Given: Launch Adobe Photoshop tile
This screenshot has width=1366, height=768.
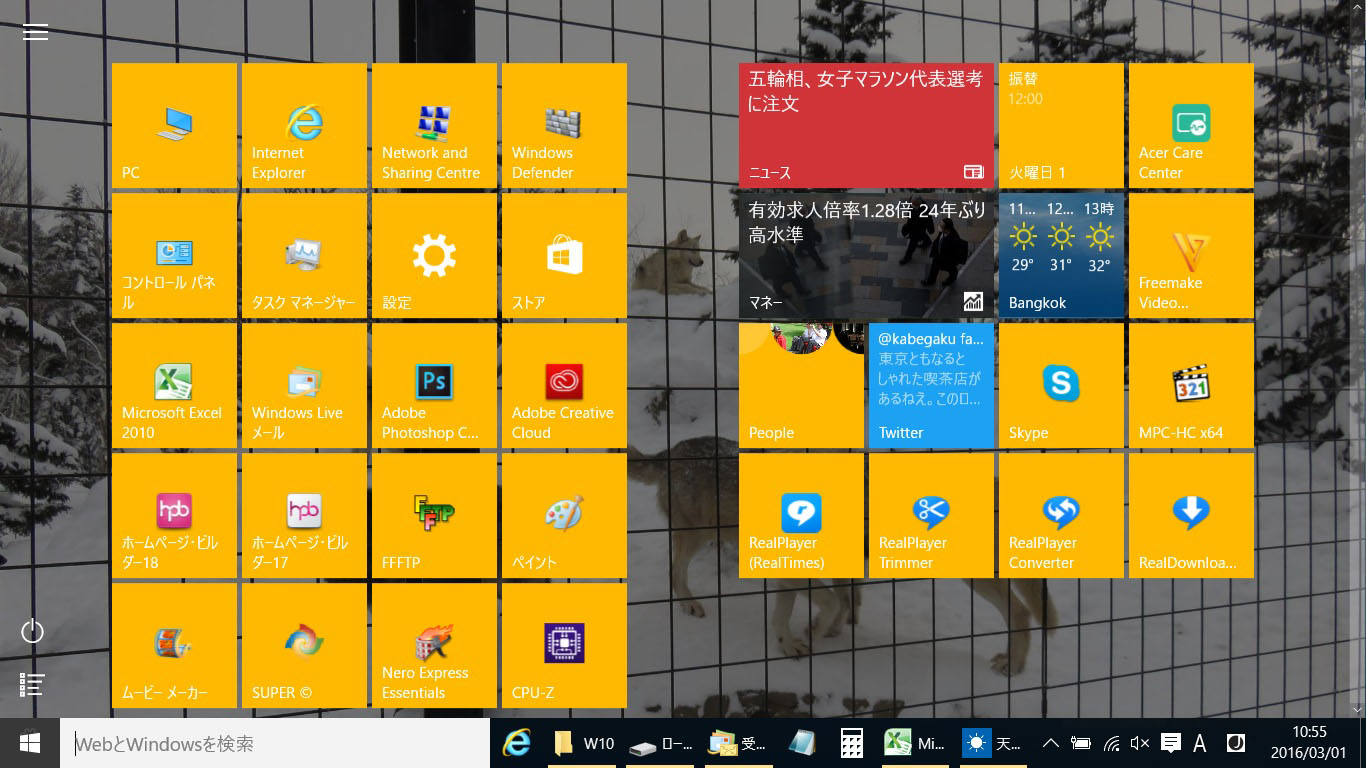Looking at the screenshot, I should [434, 385].
